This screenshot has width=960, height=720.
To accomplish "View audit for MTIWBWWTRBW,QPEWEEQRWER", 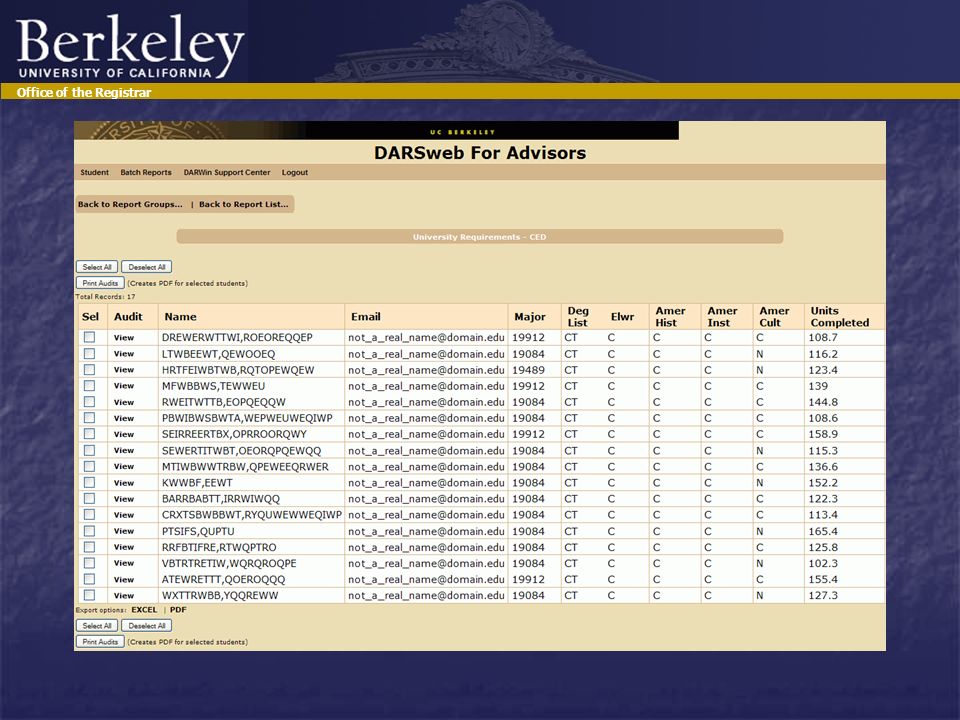I will (x=124, y=467).
